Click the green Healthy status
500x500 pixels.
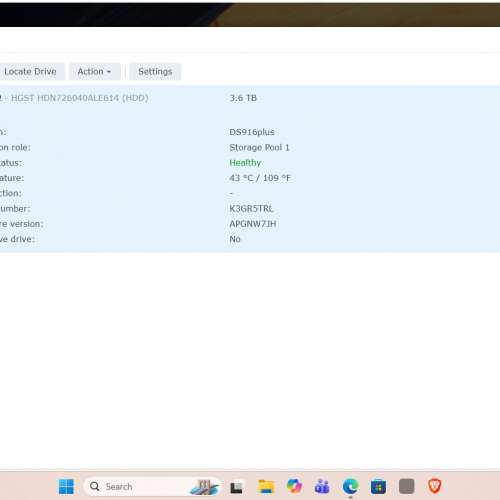[245, 163]
